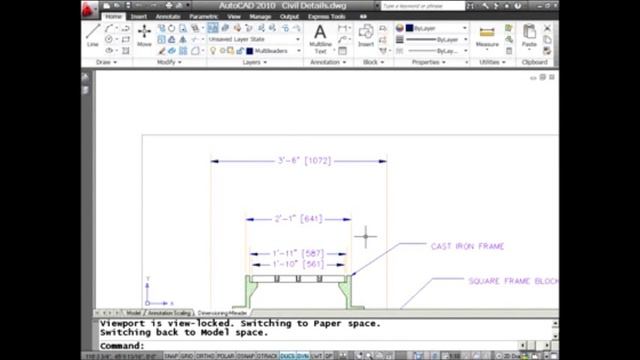Expand the Utilities panel
The width and height of the screenshot is (640, 360).
[x=492, y=62]
